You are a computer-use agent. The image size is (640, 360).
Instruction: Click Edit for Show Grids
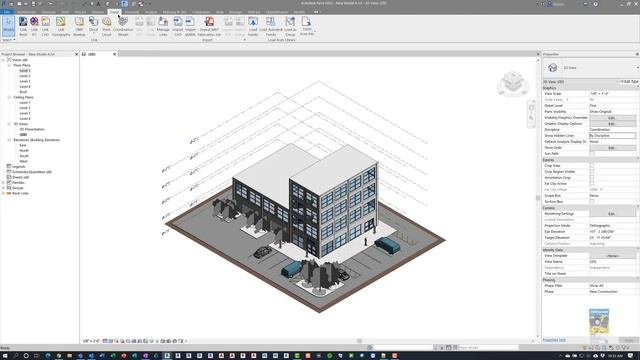click(x=612, y=148)
